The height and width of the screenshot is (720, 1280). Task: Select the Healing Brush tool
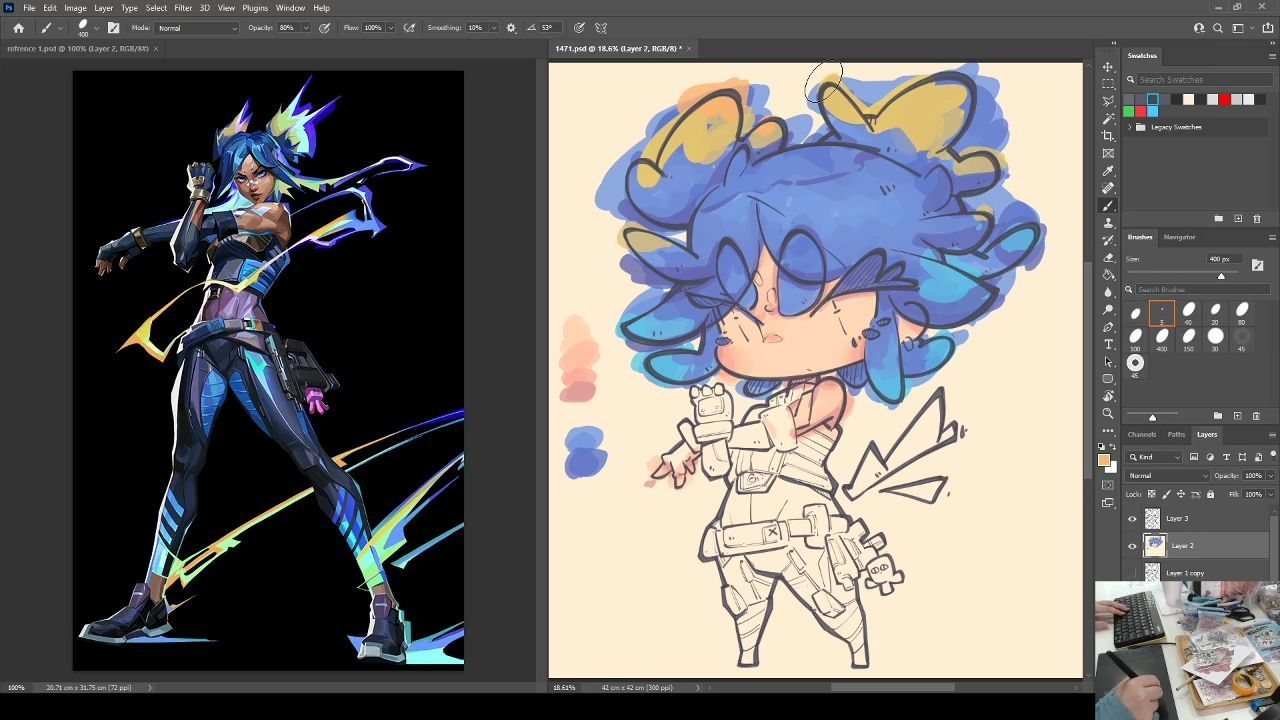click(1108, 188)
